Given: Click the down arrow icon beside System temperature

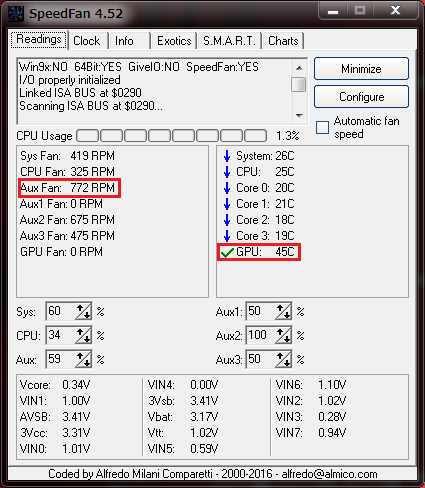Looking at the screenshot, I should [227, 156].
